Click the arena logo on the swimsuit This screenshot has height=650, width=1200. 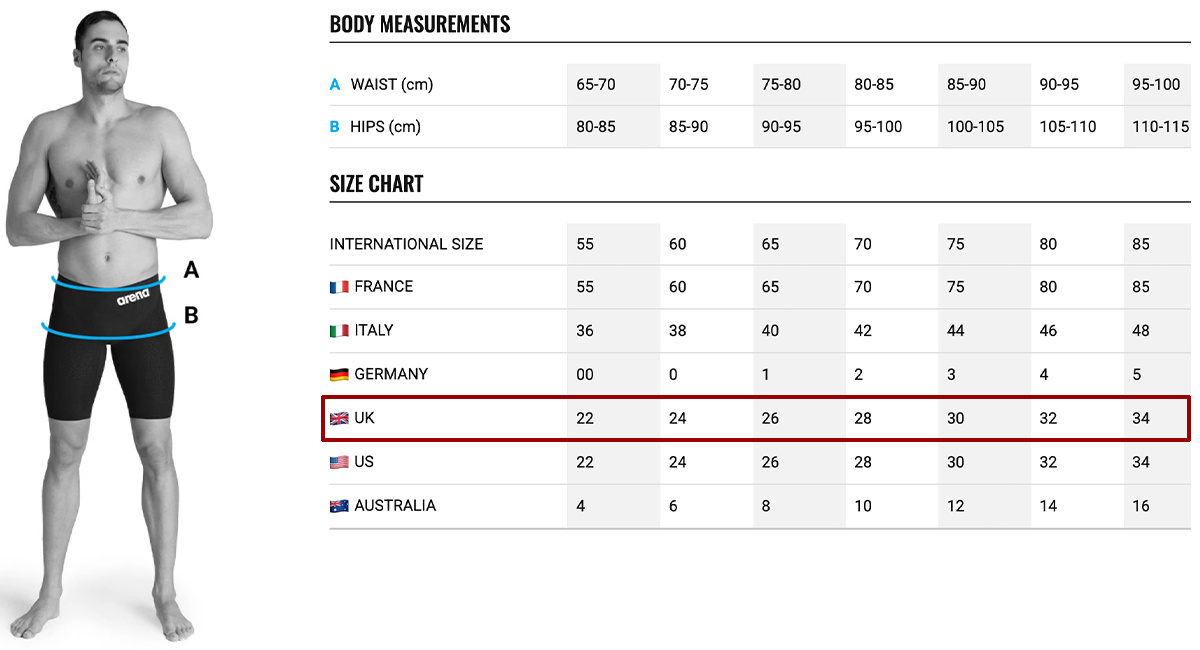tap(133, 297)
